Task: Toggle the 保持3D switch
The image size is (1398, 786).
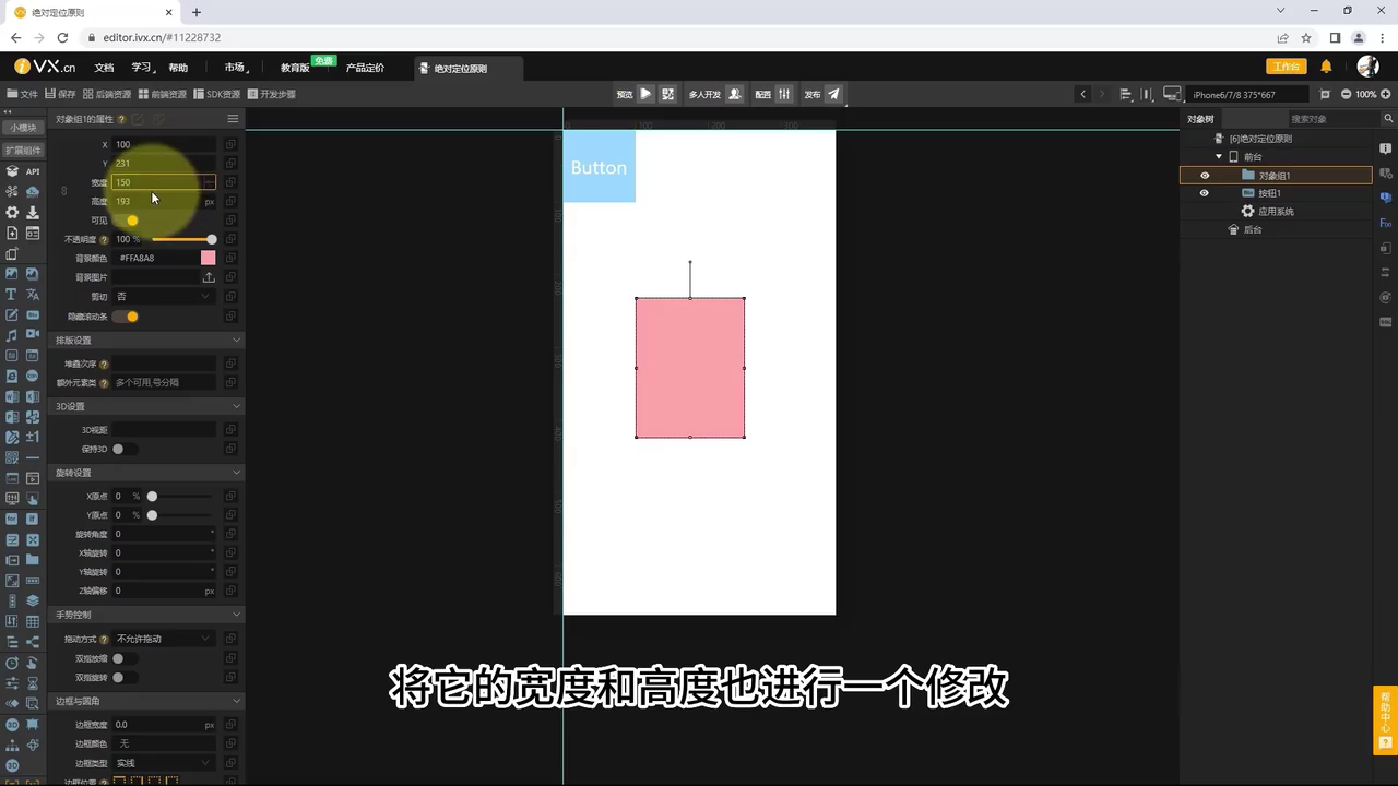Action: pos(124,449)
